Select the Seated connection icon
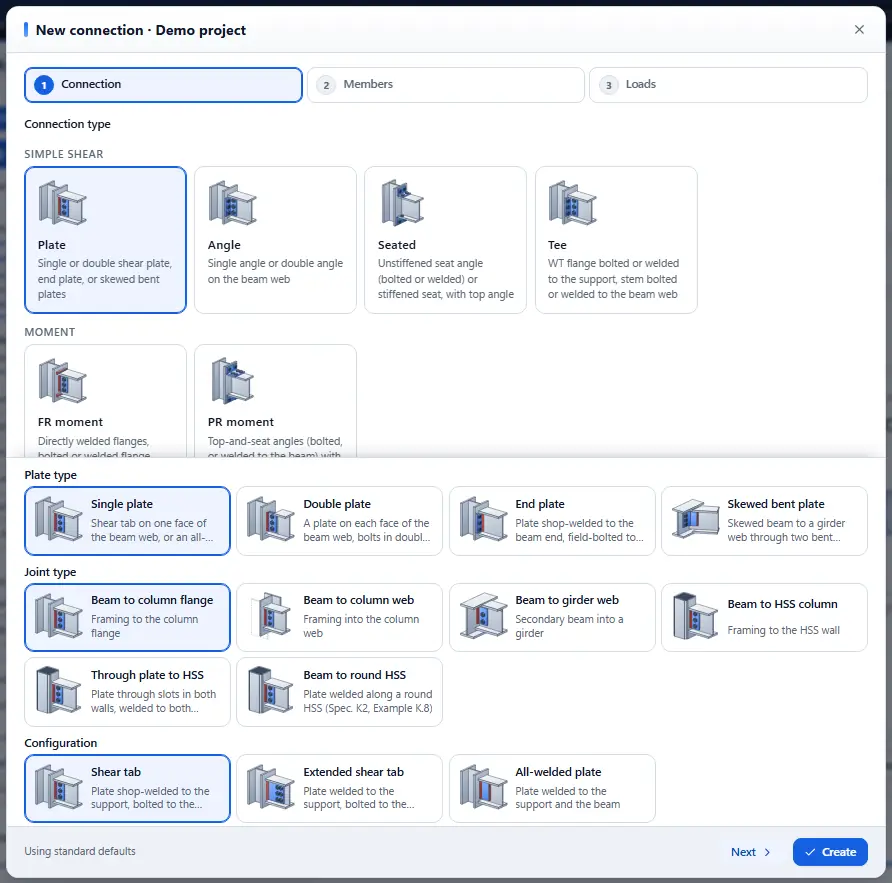 [x=402, y=203]
